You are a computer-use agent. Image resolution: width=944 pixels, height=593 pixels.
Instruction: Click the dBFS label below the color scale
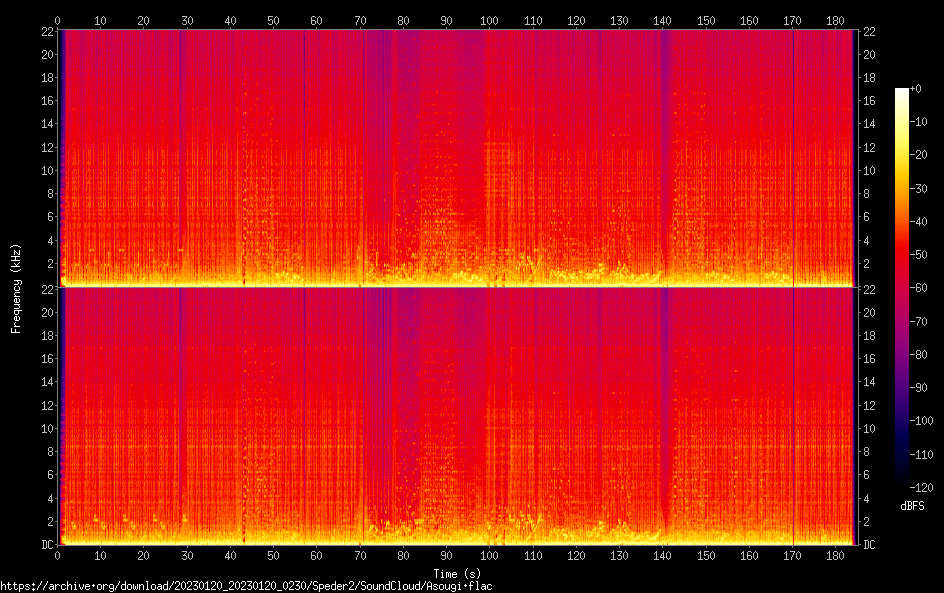(x=912, y=507)
